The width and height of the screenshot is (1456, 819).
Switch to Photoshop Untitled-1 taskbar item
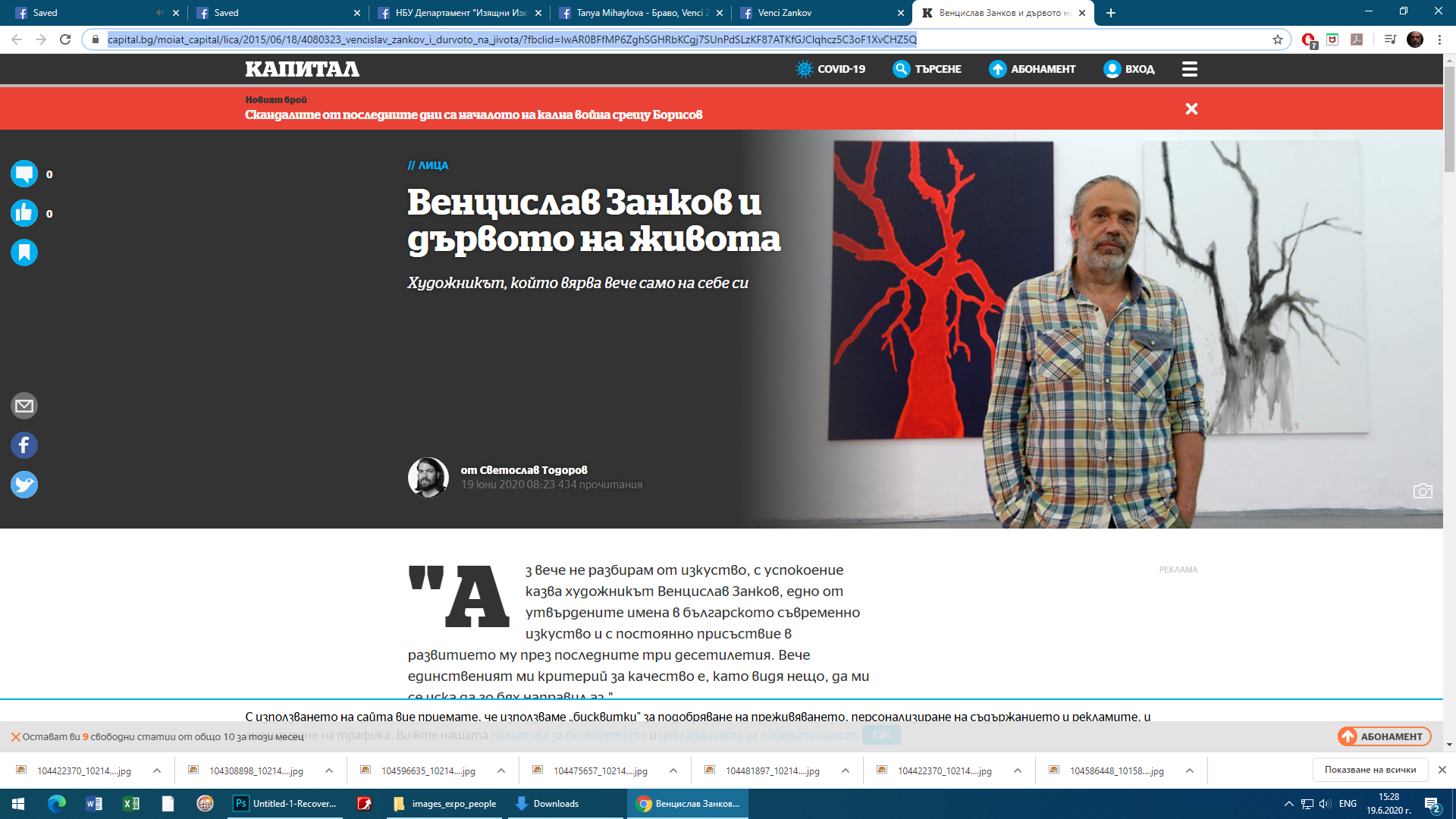point(287,804)
